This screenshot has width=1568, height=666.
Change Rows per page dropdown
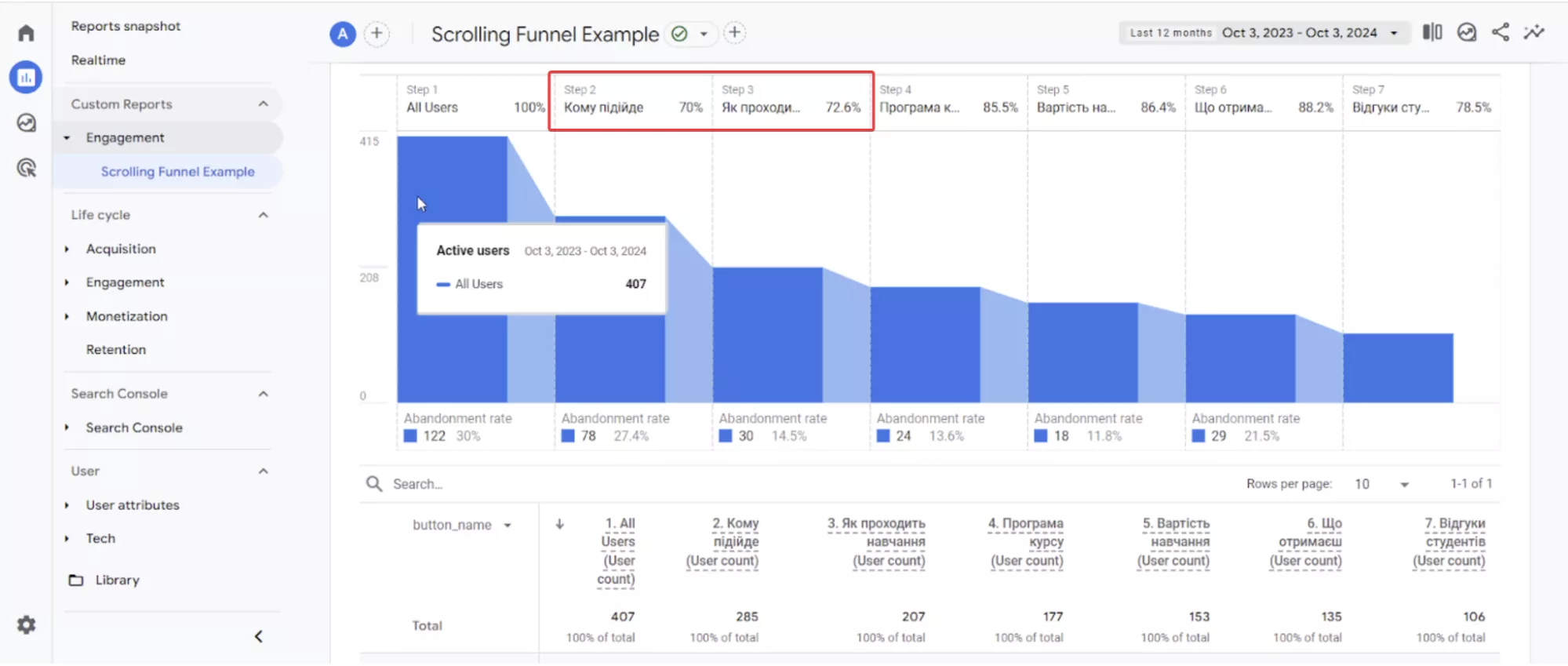[x=1381, y=484]
